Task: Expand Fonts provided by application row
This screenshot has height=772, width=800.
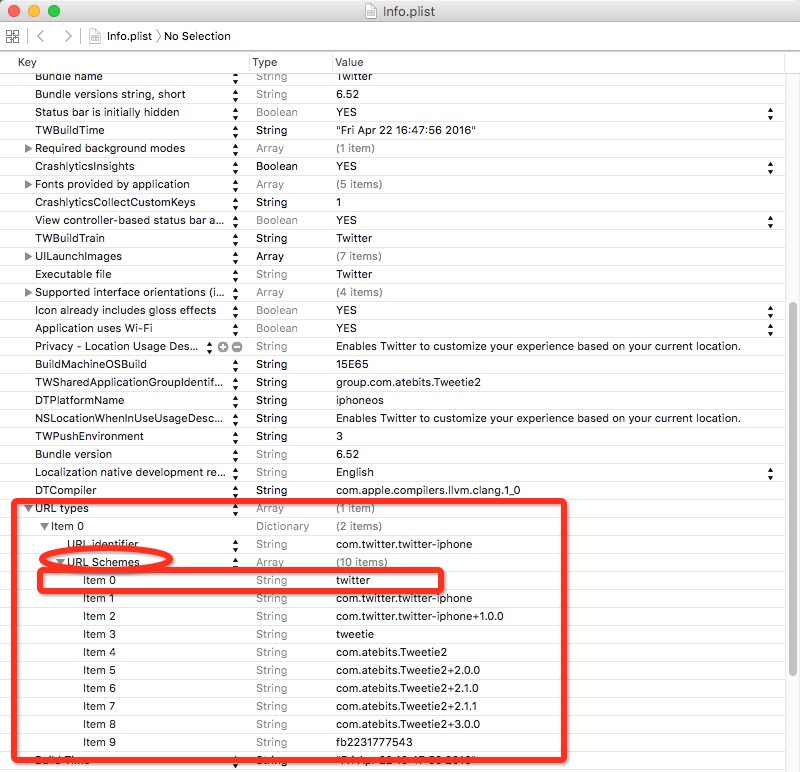Action: click(x=28, y=184)
